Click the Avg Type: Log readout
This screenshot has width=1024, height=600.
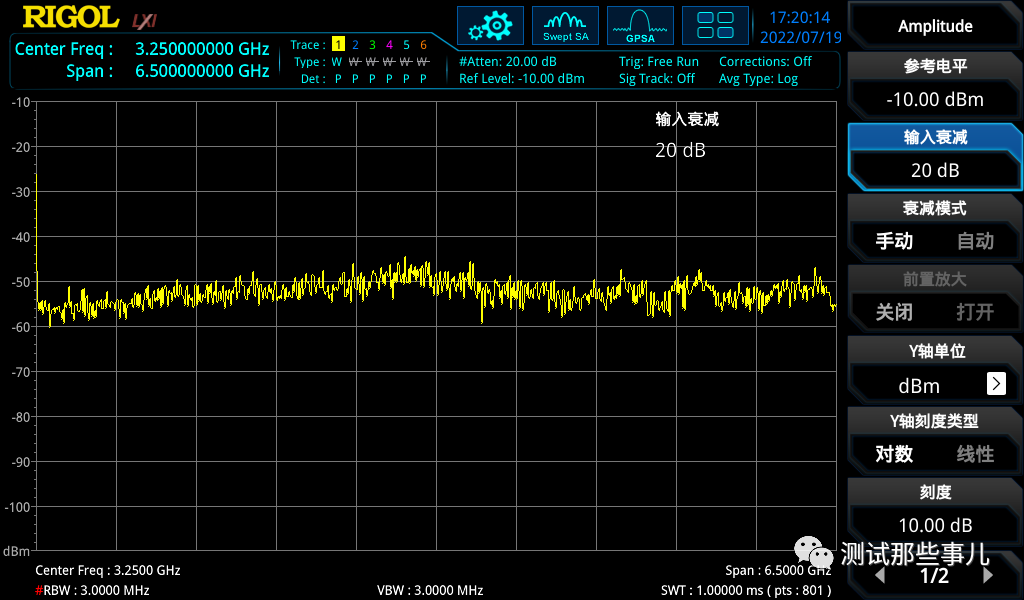(x=758, y=78)
